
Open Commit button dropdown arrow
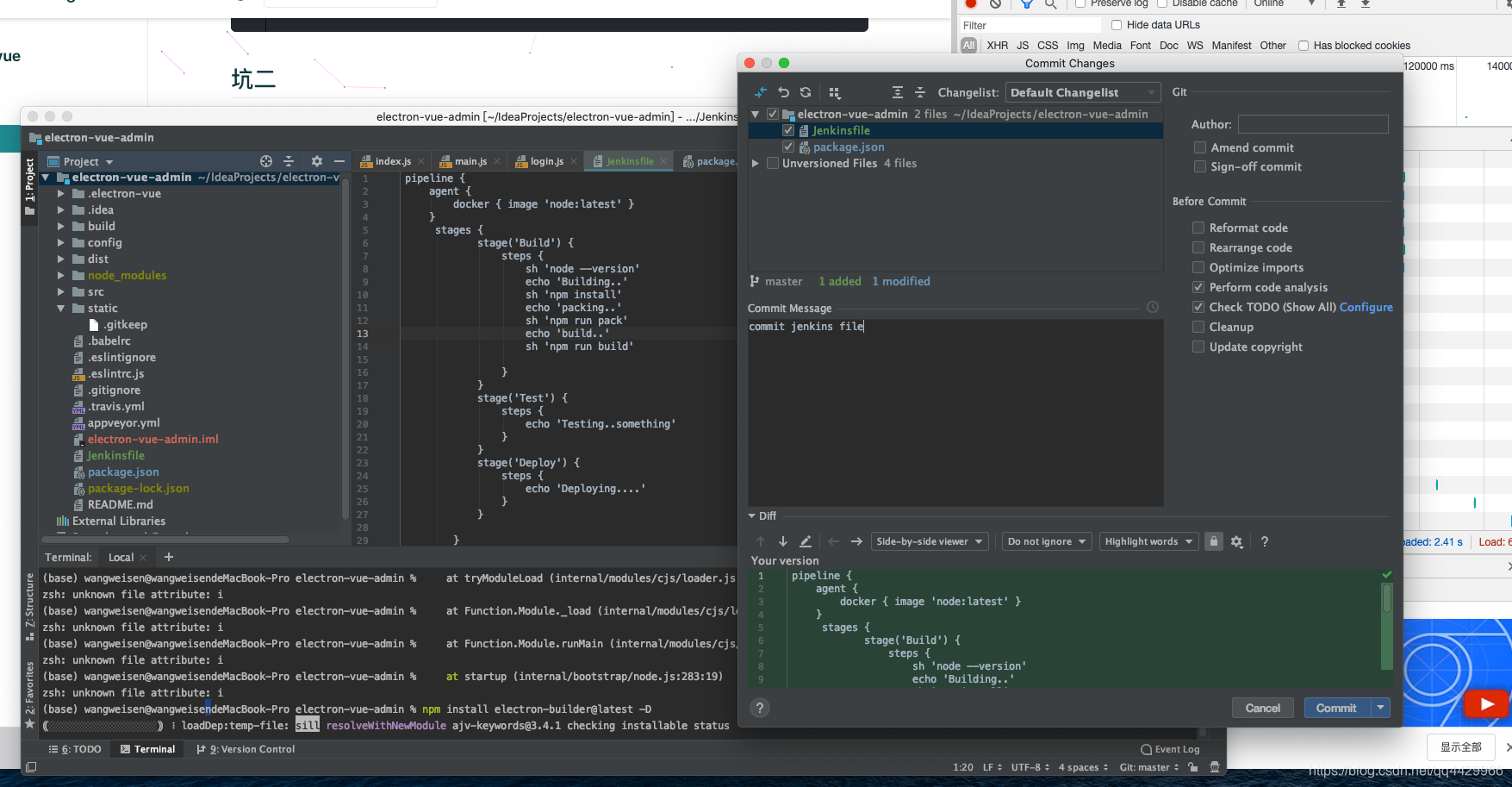(x=1381, y=708)
